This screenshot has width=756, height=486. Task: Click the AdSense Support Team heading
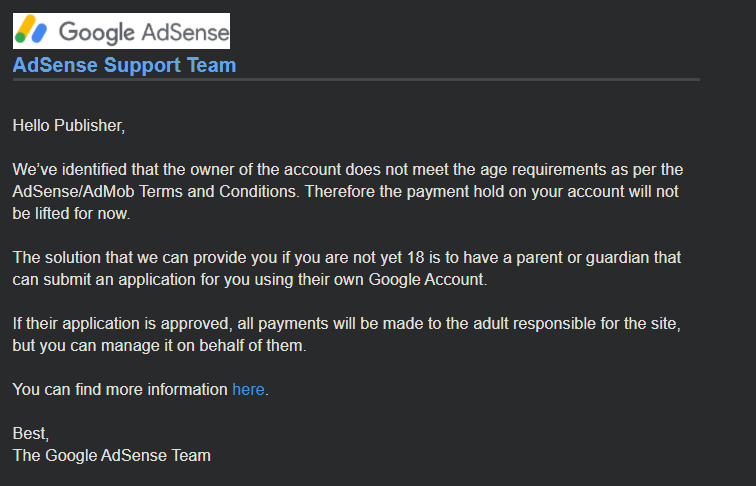125,66
